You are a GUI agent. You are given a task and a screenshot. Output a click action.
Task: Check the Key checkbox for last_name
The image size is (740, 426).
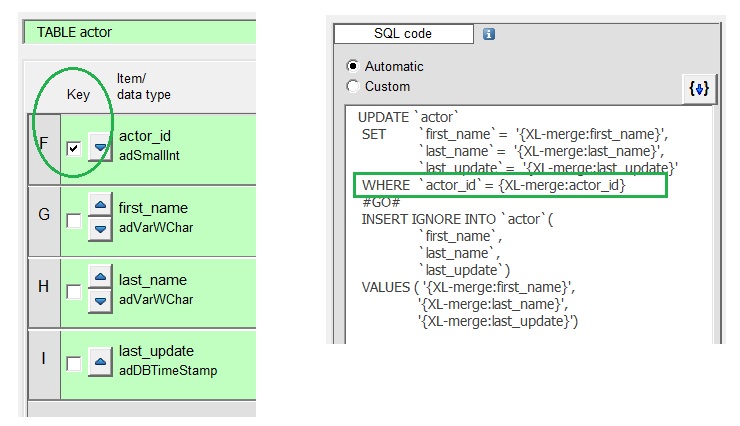tap(73, 292)
